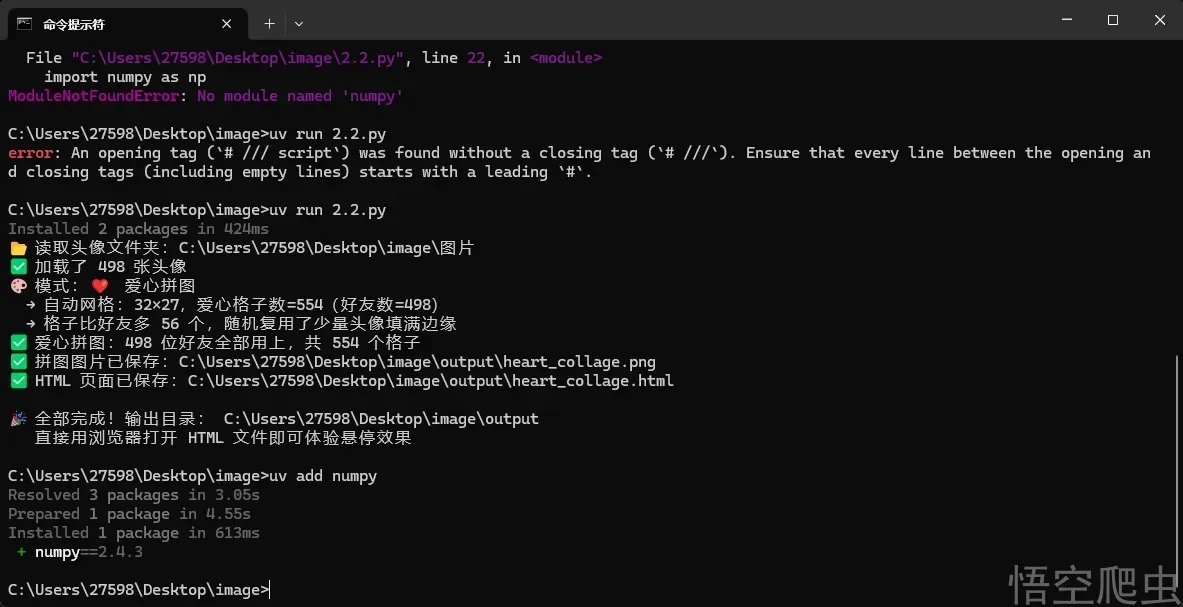Click the checkmark next to 加载了 498 张头像
Viewport: 1183px width, 607px height.
click(x=17, y=266)
